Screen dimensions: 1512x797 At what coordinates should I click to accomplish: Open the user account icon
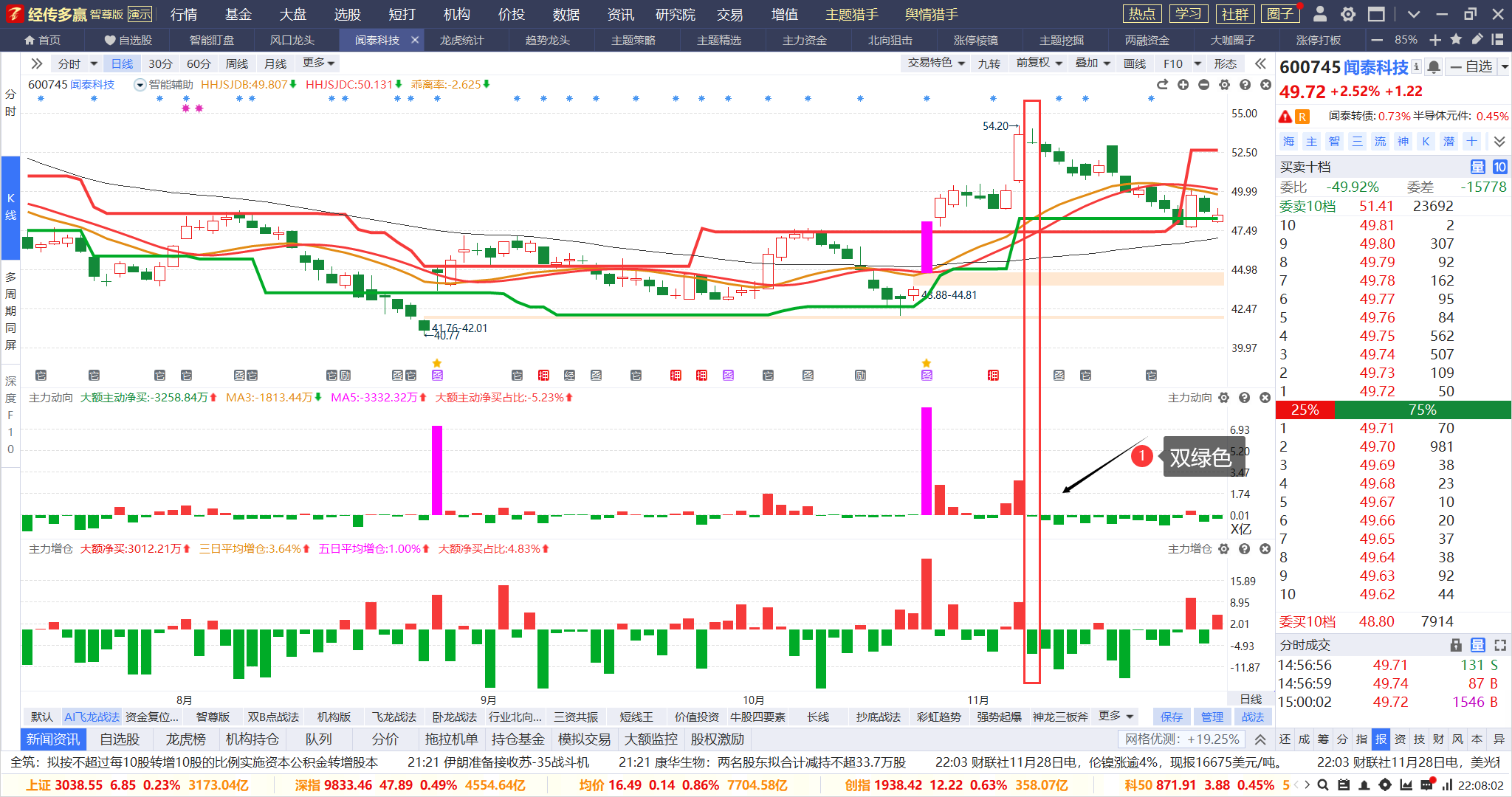pyautogui.click(x=1320, y=14)
